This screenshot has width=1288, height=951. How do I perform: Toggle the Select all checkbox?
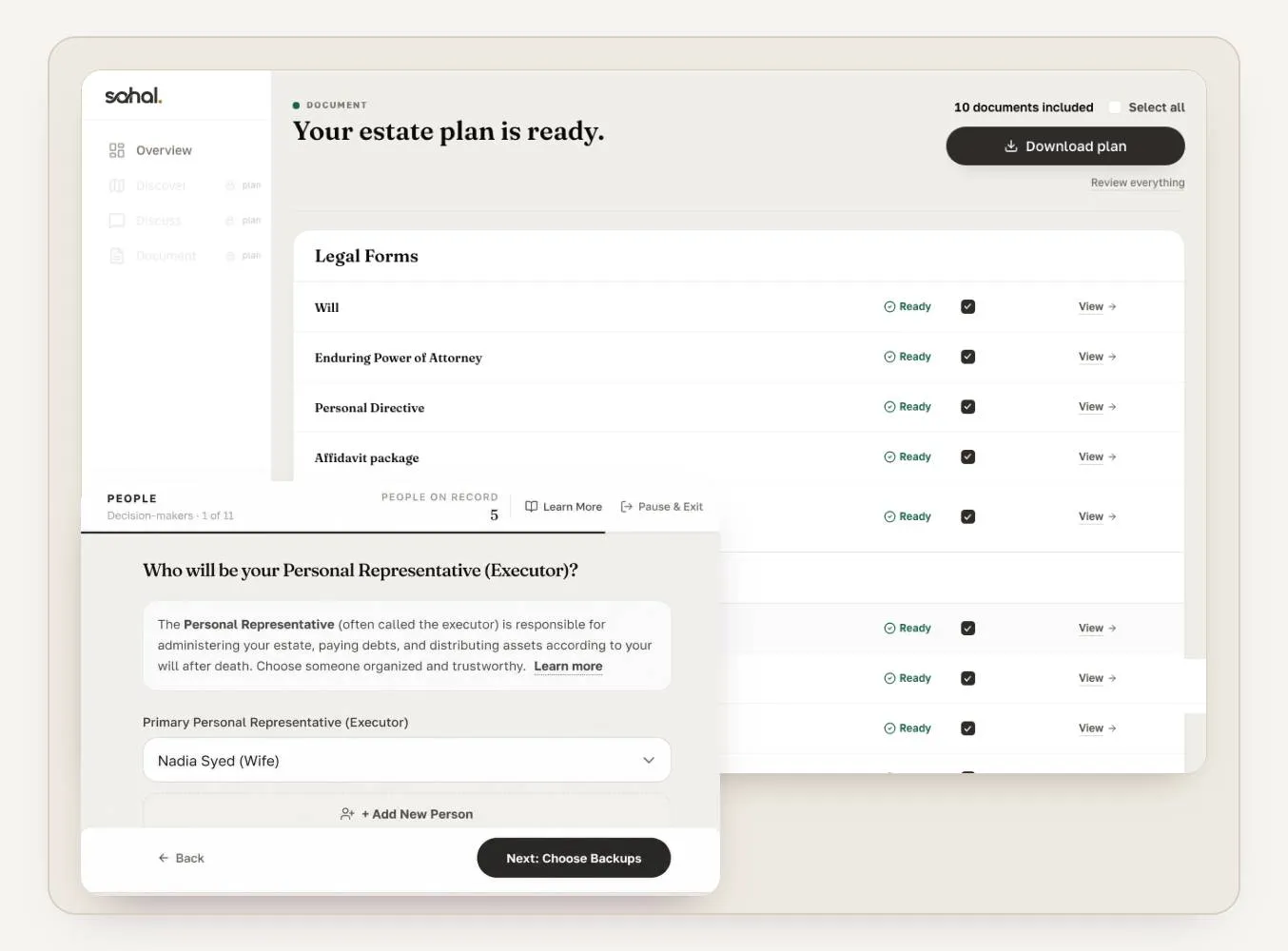coord(1115,107)
